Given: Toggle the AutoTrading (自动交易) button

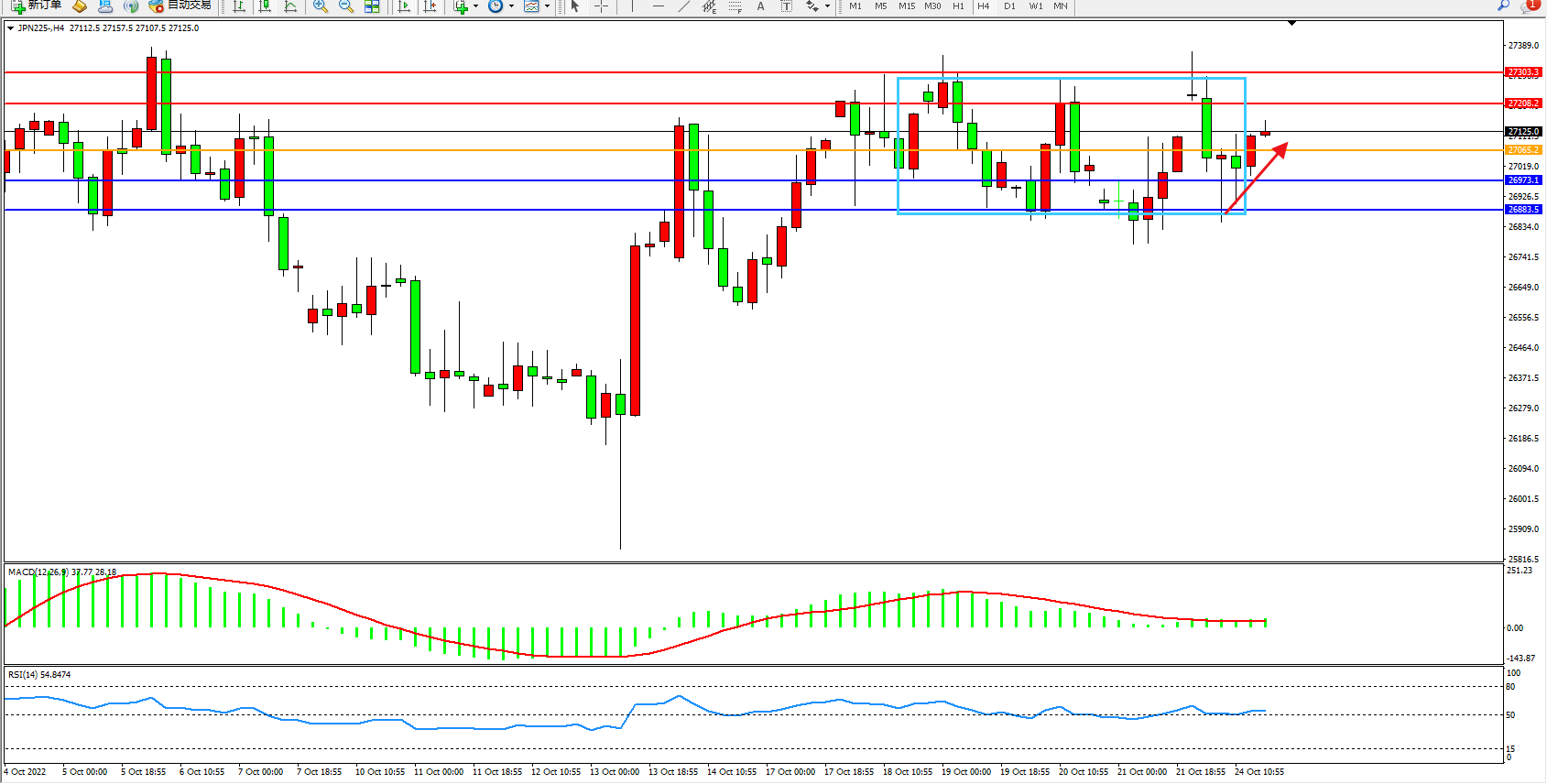Looking at the screenshot, I should click(180, 5).
